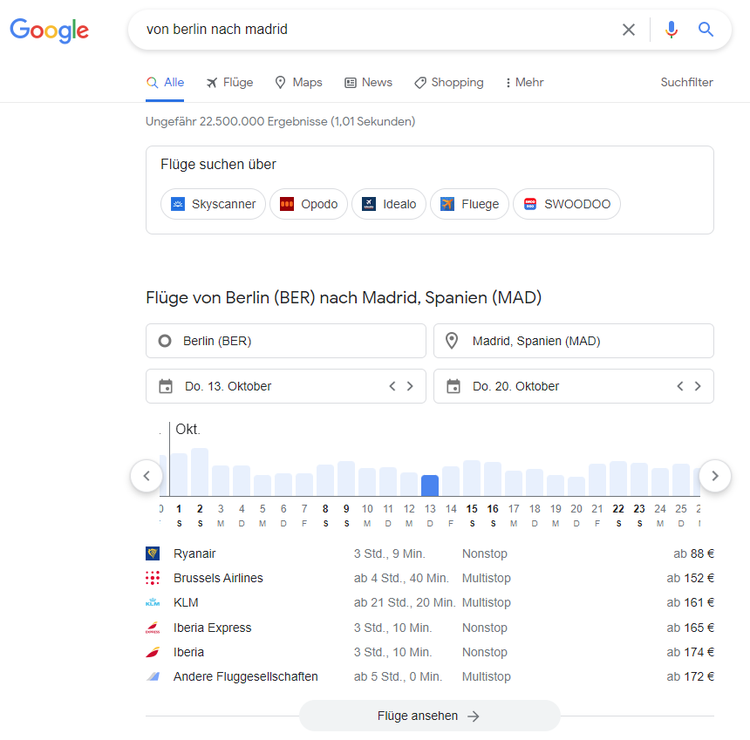Select the price bar for October 15
750x740 pixels.
tap(472, 478)
